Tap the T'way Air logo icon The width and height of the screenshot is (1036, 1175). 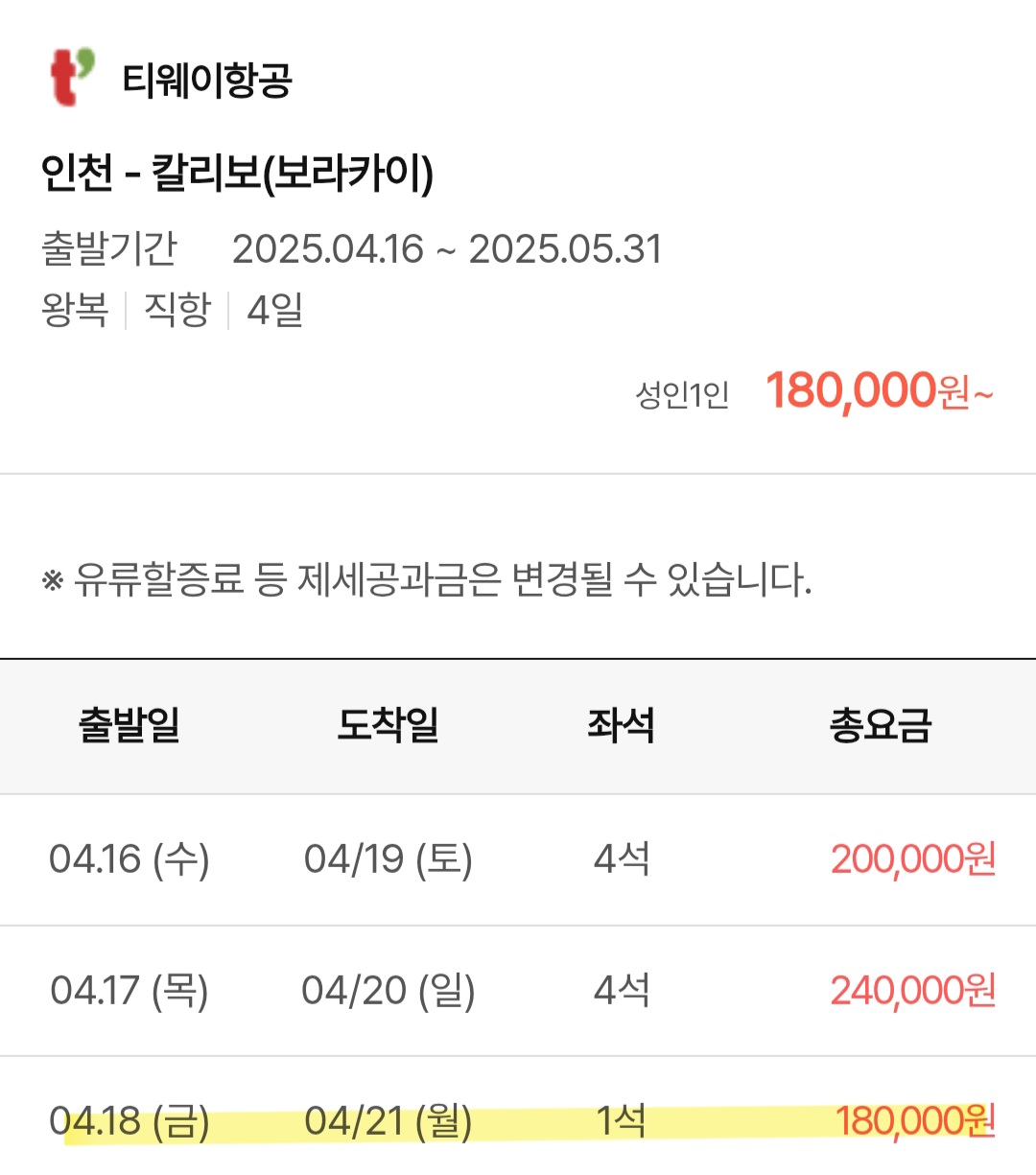73,77
